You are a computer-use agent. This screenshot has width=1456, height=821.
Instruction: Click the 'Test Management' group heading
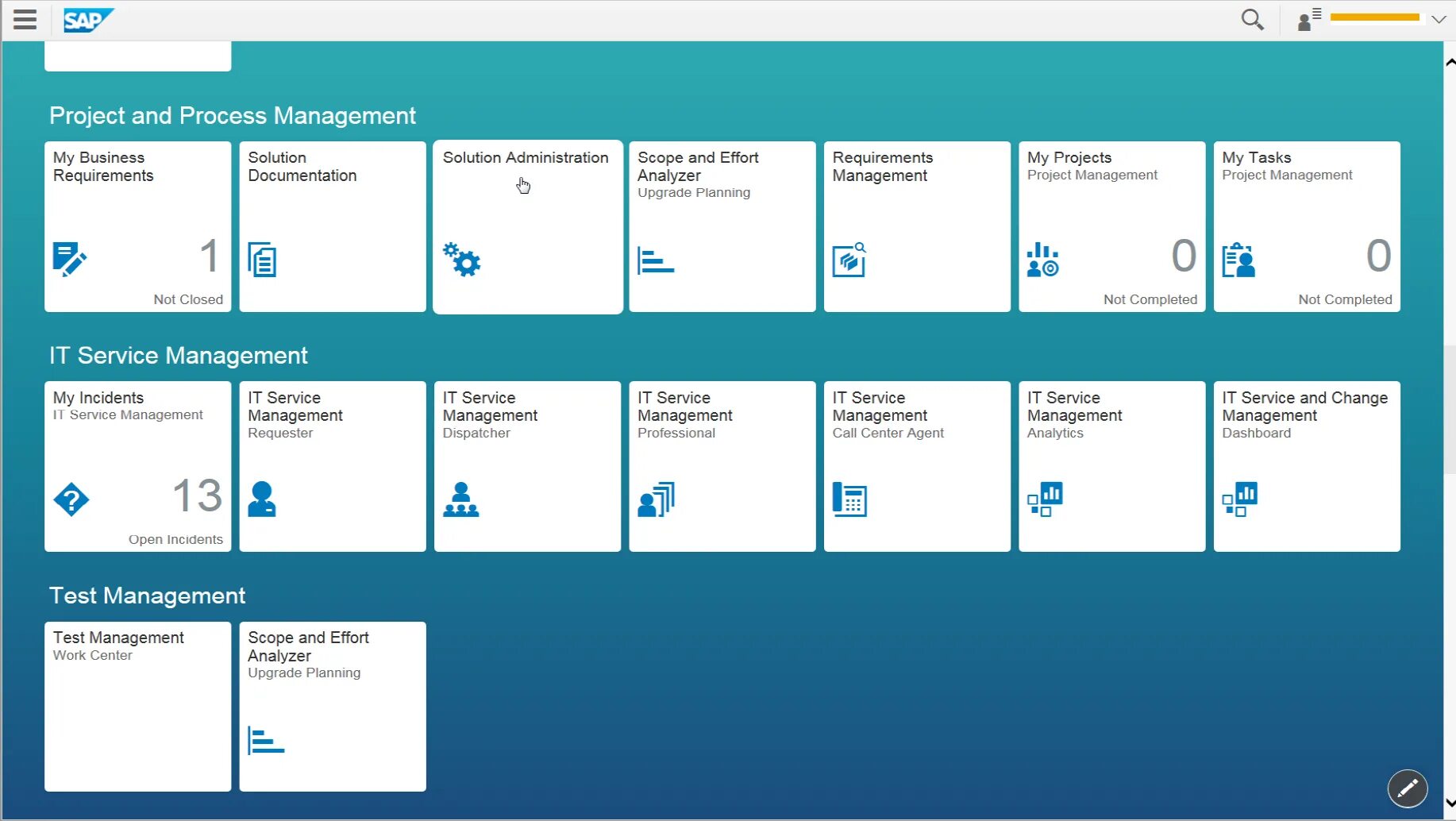(x=148, y=596)
